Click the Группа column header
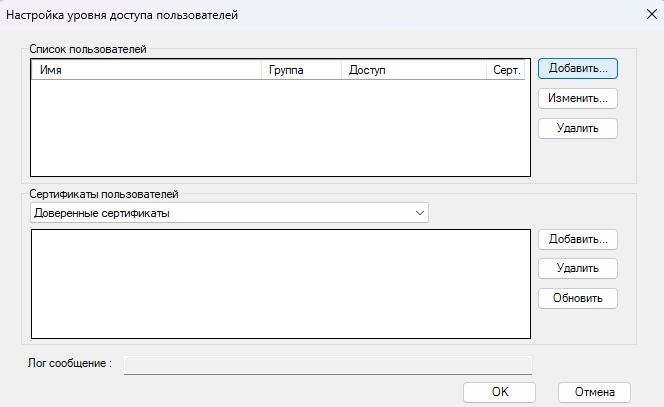The width and height of the screenshot is (664, 407). [301, 71]
